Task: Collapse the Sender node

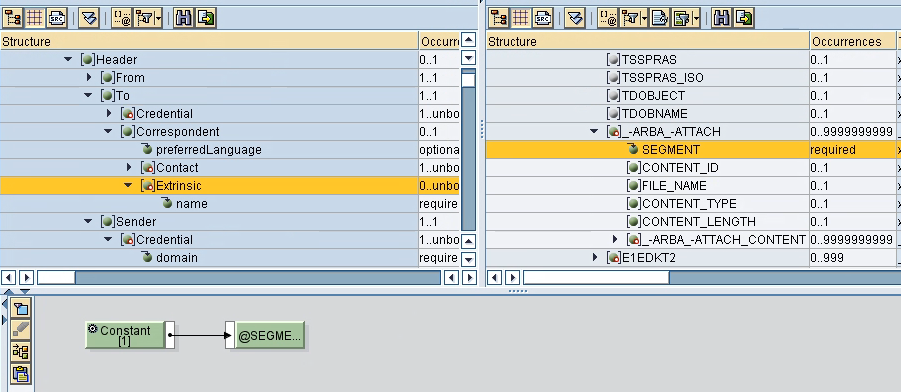Action: coord(88,221)
